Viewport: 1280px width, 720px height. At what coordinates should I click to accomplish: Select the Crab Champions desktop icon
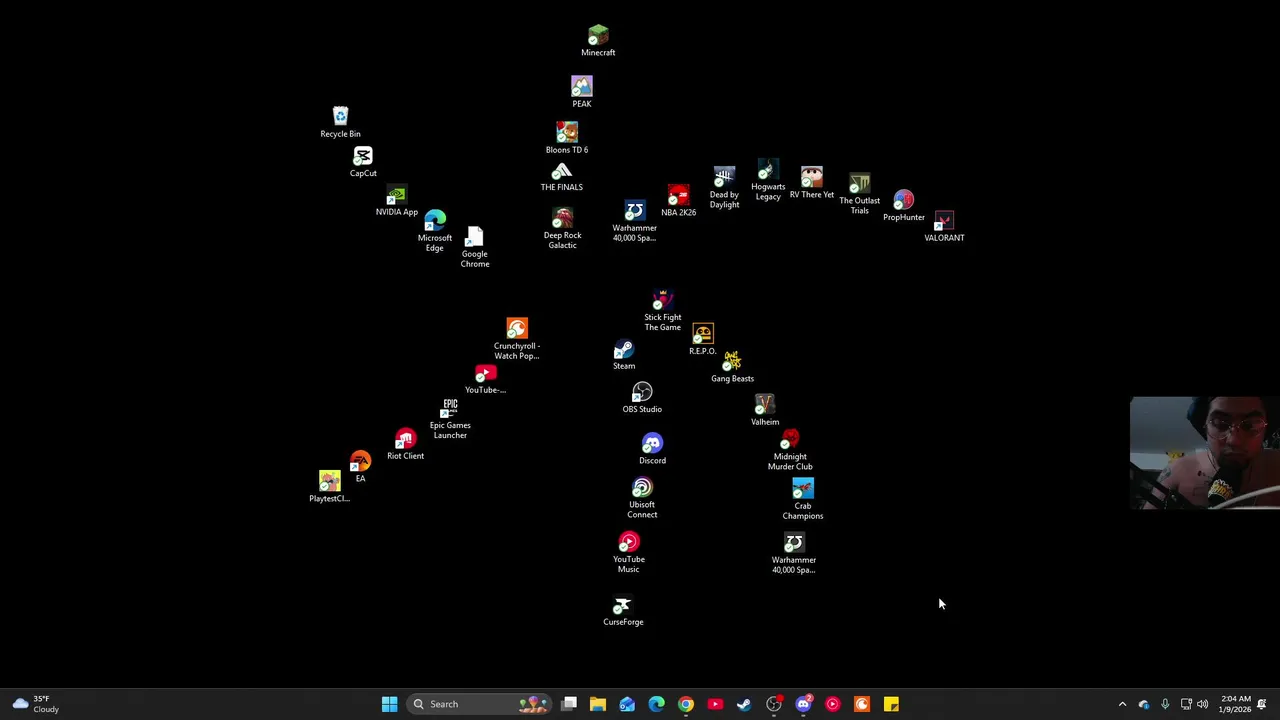point(803,499)
